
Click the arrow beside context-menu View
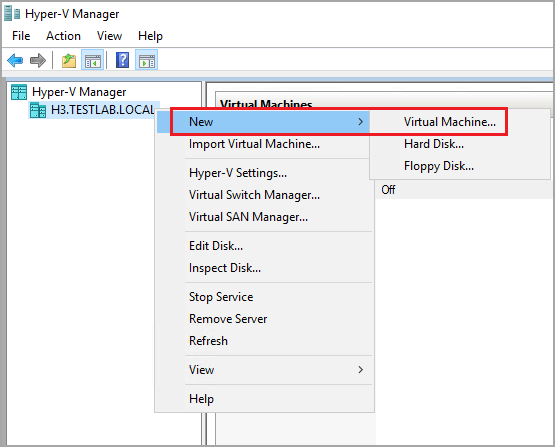click(361, 370)
